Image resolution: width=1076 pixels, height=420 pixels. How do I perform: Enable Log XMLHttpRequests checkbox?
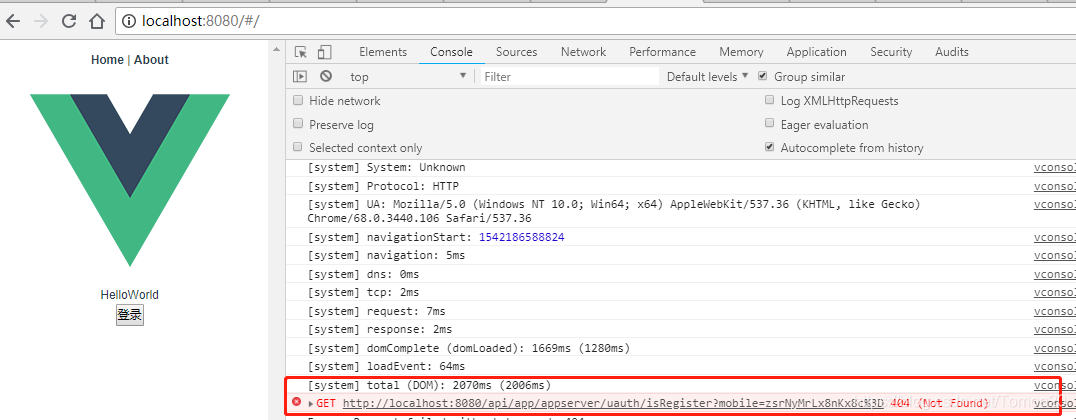pyautogui.click(x=769, y=100)
